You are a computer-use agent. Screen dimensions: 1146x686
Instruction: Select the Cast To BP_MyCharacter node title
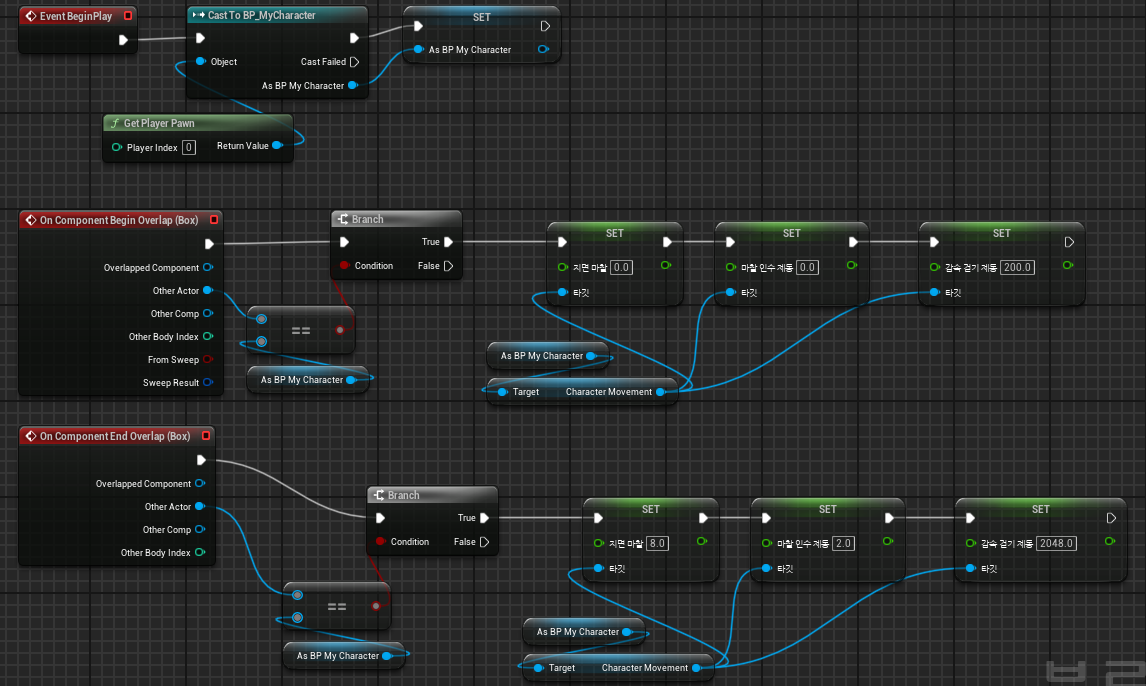tap(262, 15)
